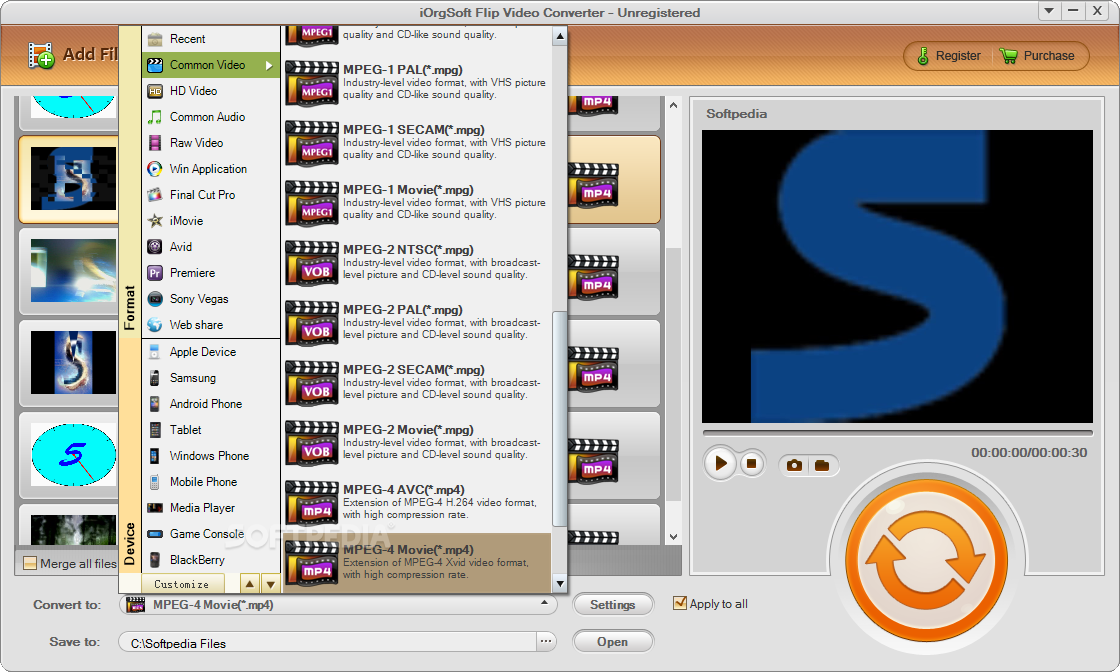This screenshot has width=1120, height=672.
Task: Open the Convert to format dropdown
Action: [339, 605]
